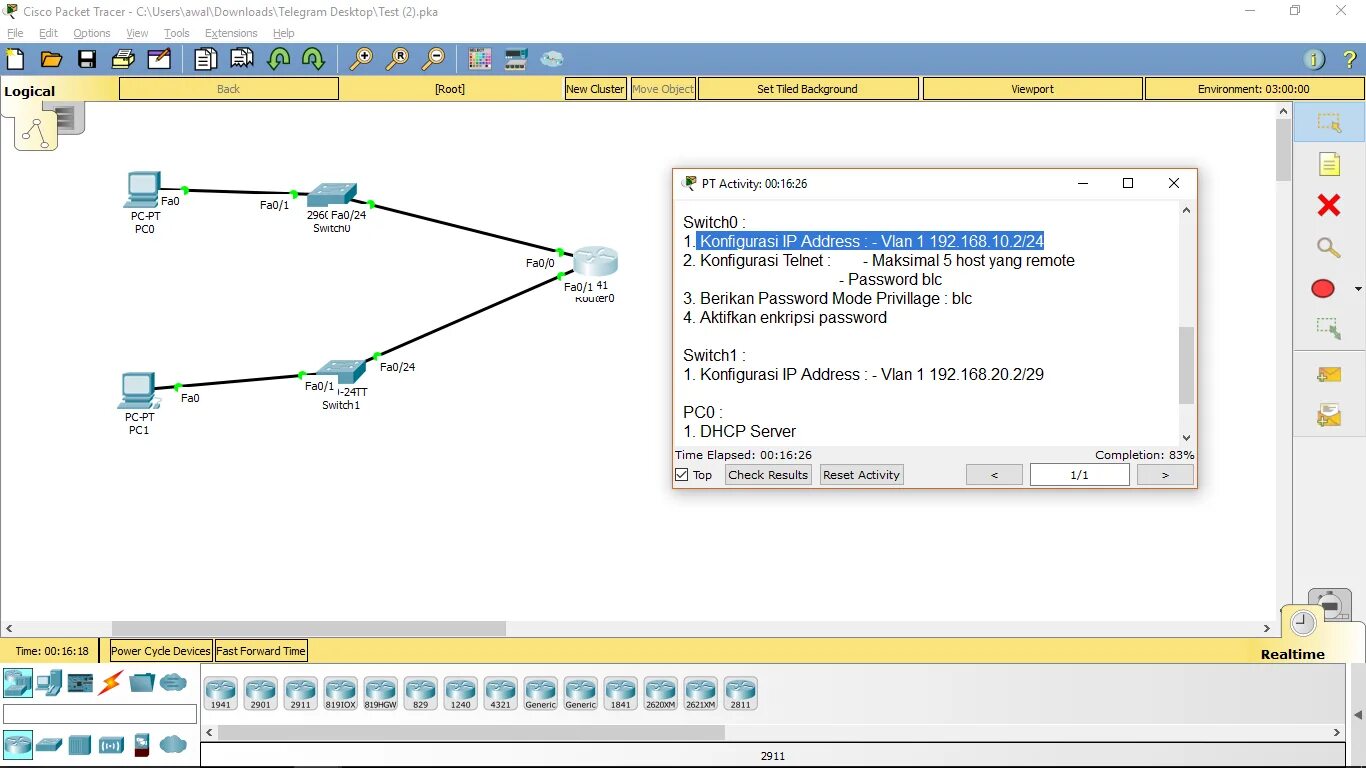Screen dimensions: 1366x768
Task: Click Set Tiled Background button
Action: coord(808,89)
